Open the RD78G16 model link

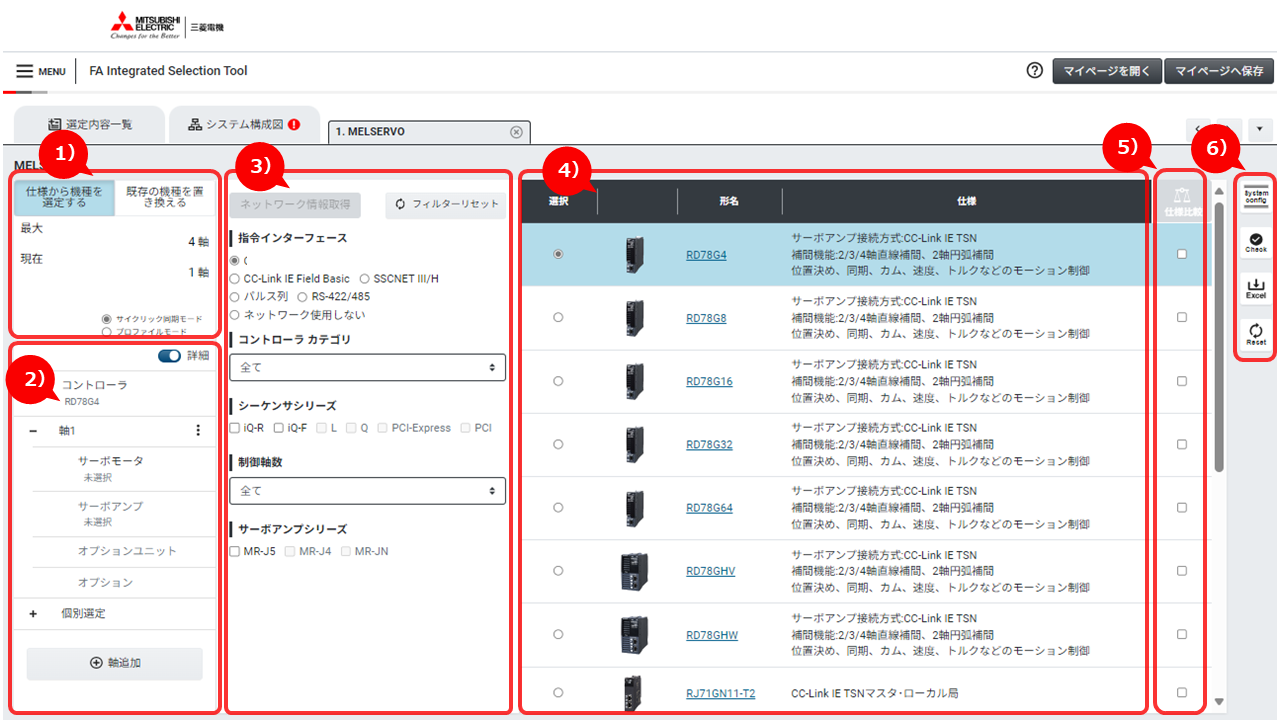709,381
